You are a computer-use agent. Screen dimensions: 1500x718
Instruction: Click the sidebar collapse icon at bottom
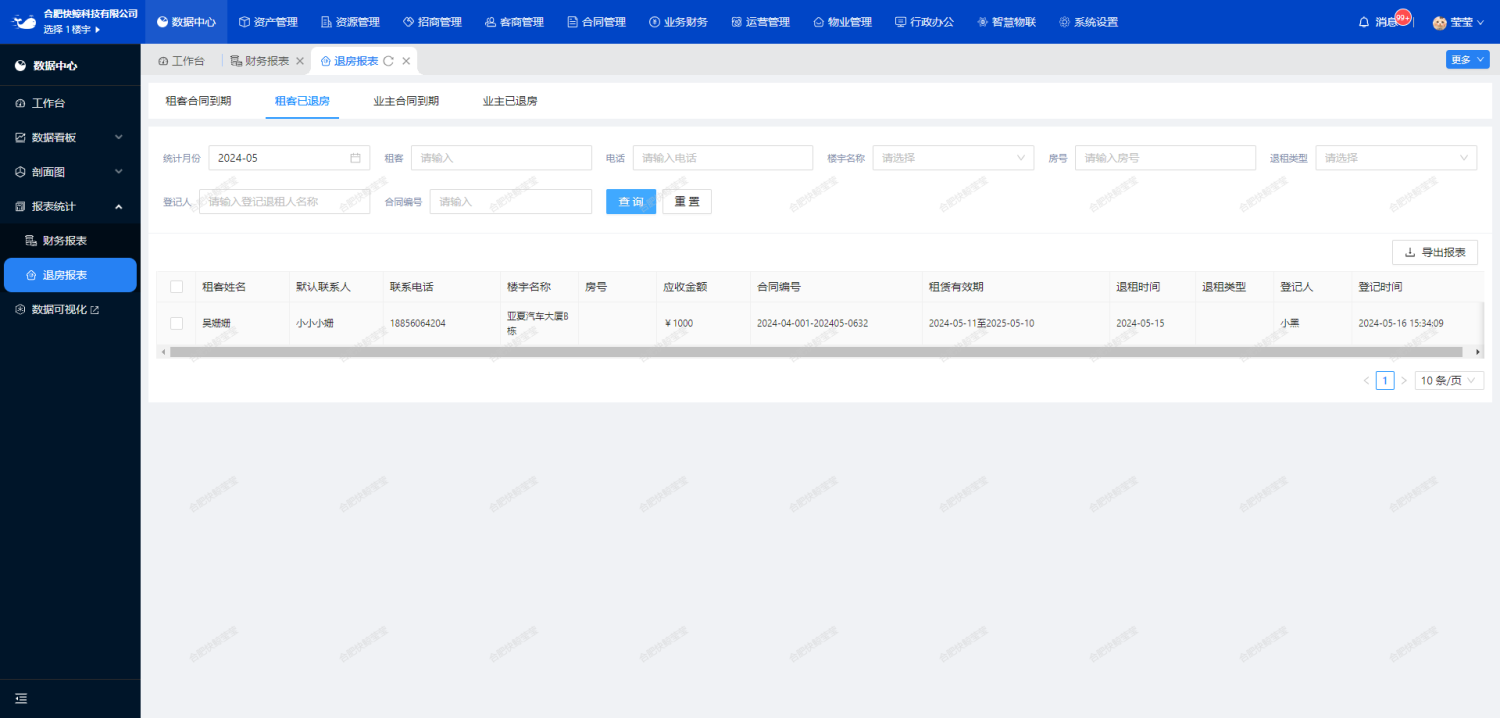coord(21,698)
